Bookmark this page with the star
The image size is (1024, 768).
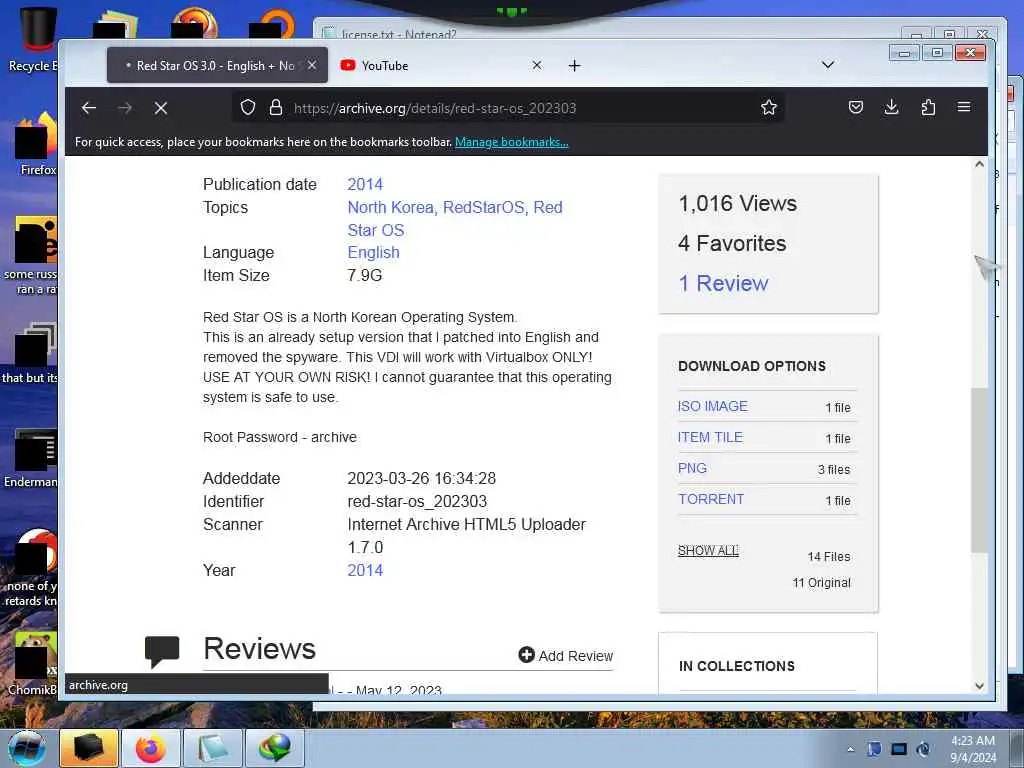click(769, 107)
